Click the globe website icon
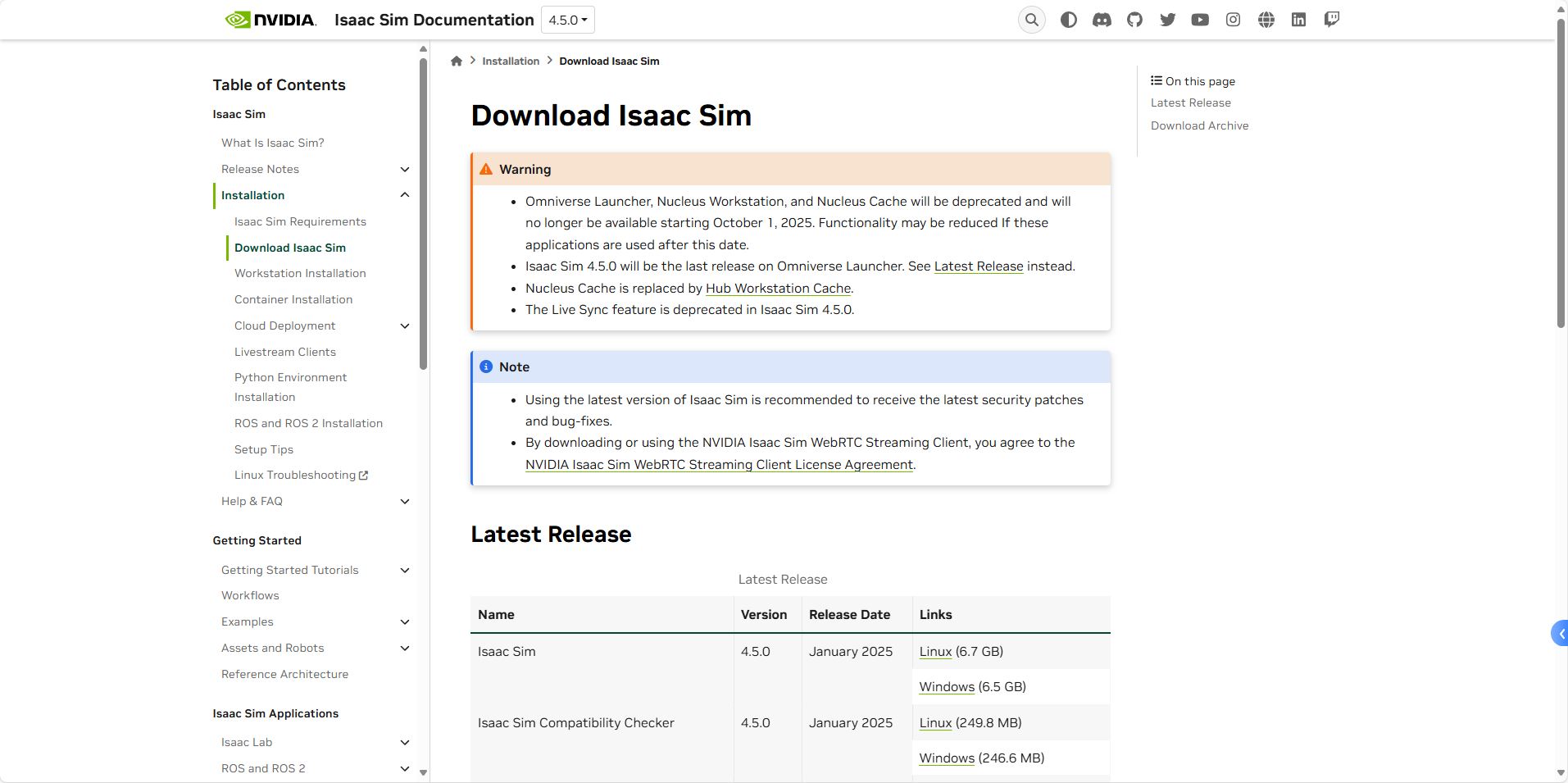The width and height of the screenshot is (1568, 783). pos(1265,19)
